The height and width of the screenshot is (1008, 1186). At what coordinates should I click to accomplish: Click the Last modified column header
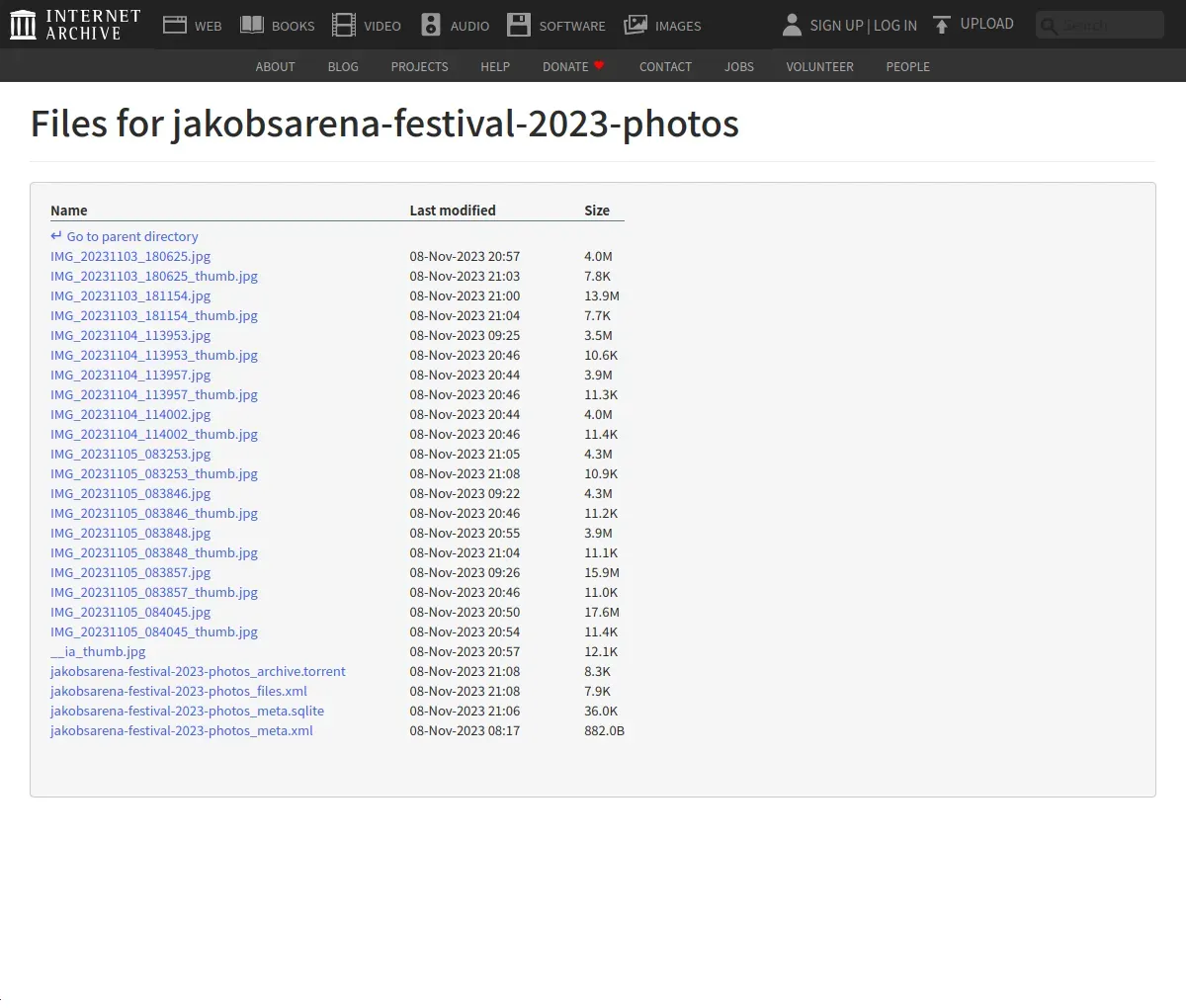[x=453, y=210]
